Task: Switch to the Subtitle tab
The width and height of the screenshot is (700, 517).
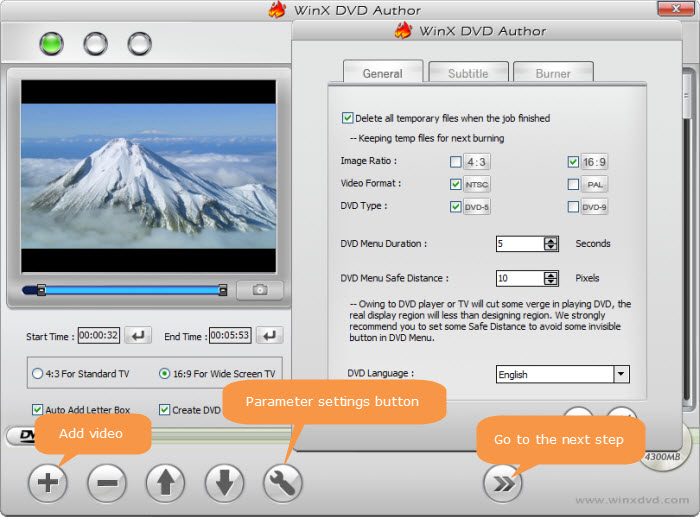Action: coord(468,73)
